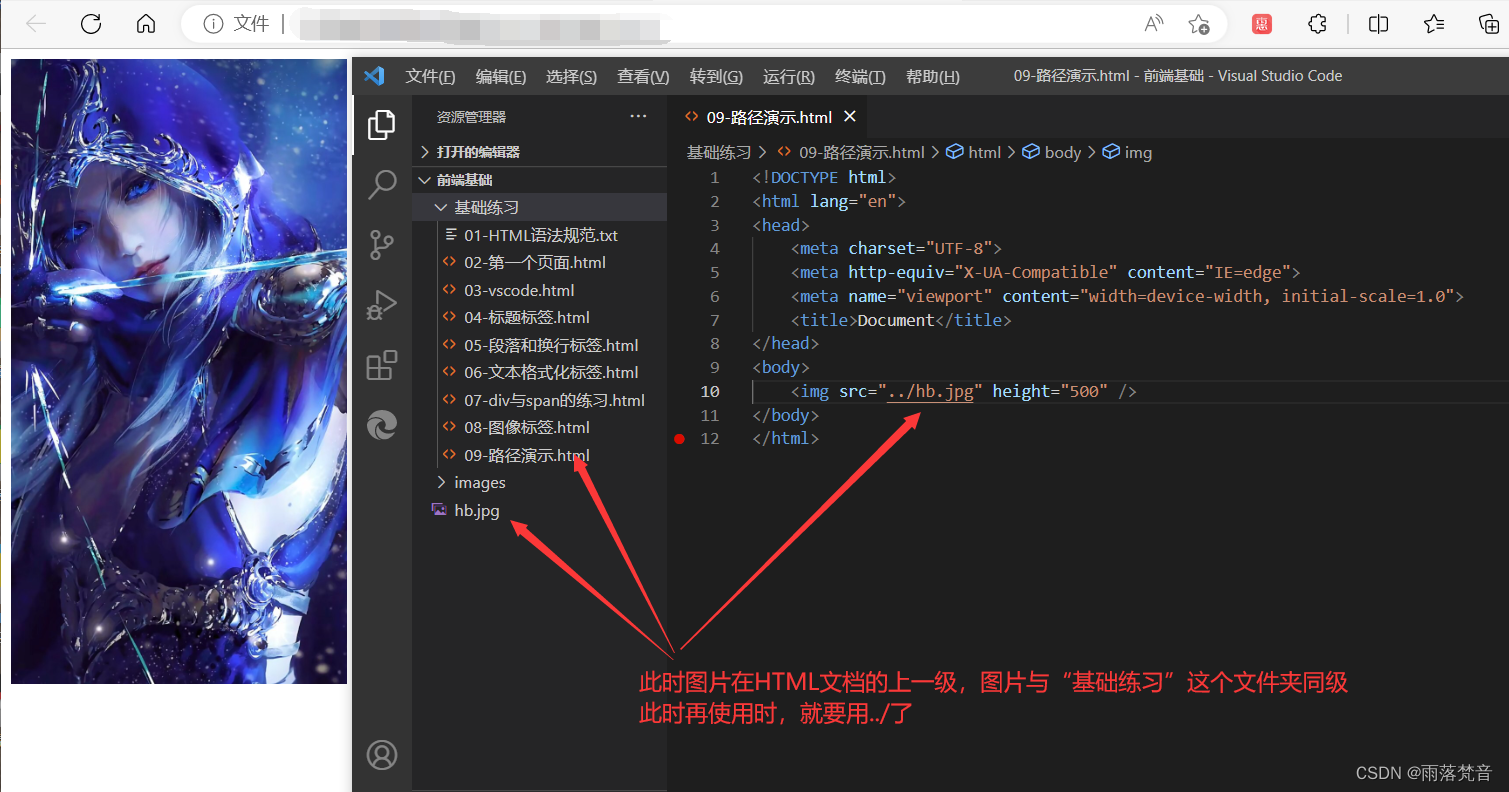1509x792 pixels.
Task: Place cursor on line 10 number
Action: coord(710,392)
